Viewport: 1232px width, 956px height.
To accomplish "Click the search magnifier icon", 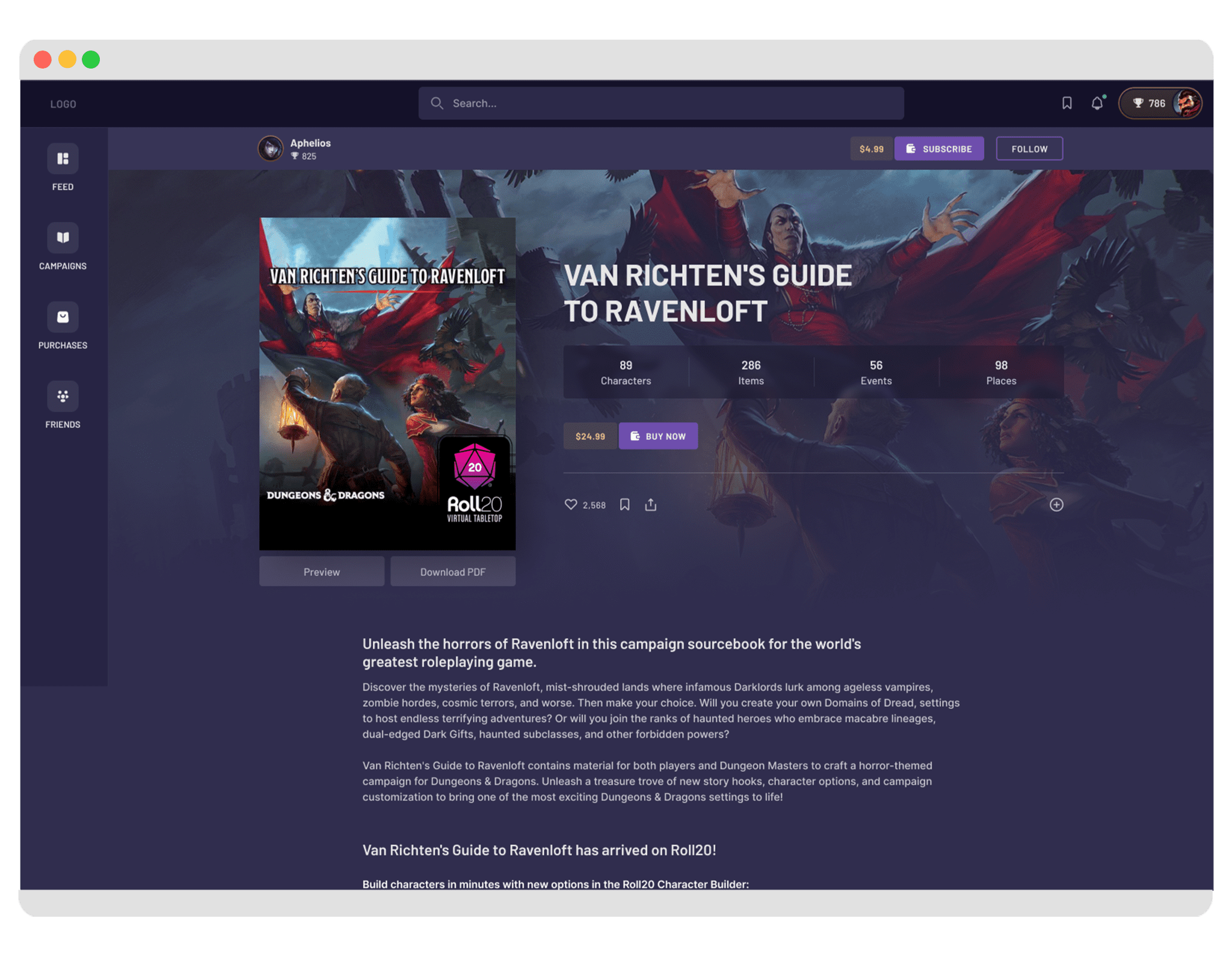I will 437,103.
